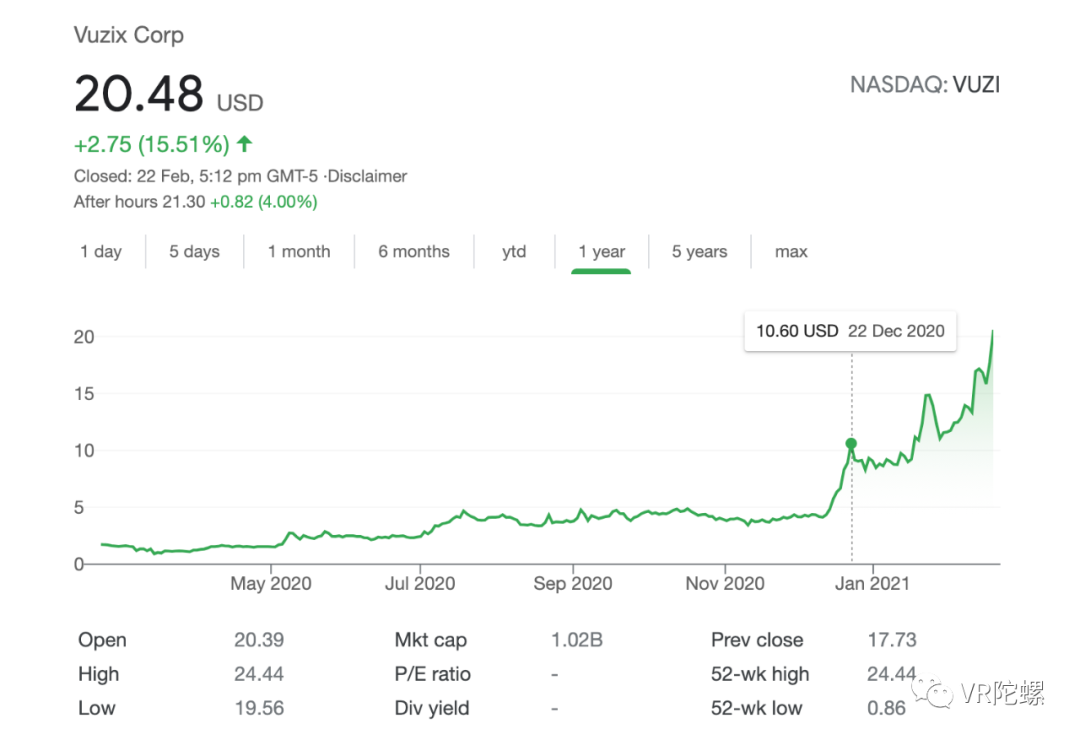Click the Jan 2021 axis label

point(873,584)
